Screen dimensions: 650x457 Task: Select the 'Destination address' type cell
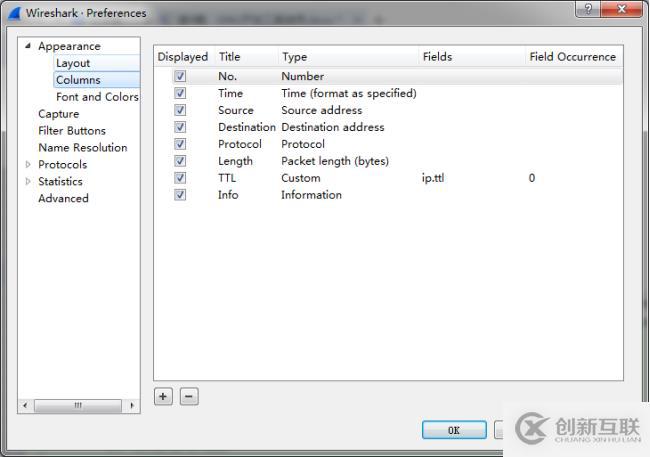click(333, 127)
